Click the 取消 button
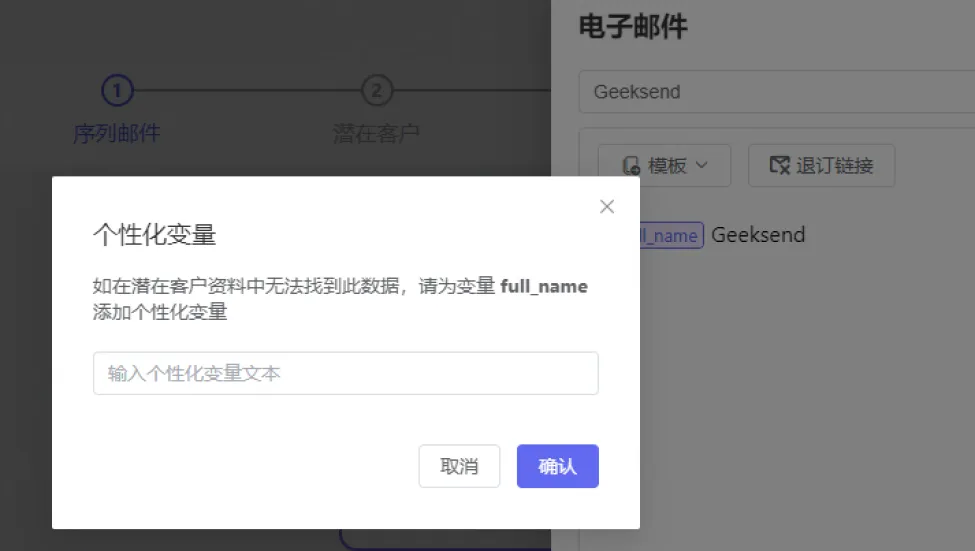The width and height of the screenshot is (975, 551). [459, 466]
